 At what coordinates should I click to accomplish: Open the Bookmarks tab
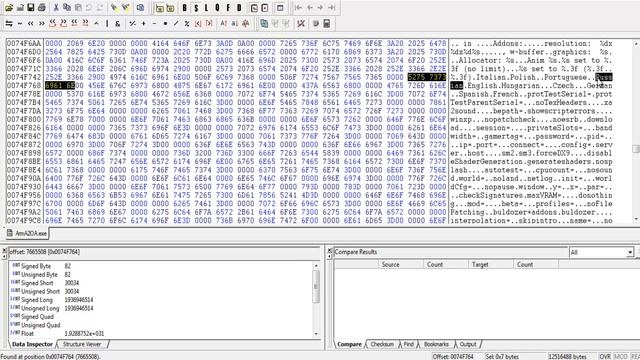pos(436,344)
